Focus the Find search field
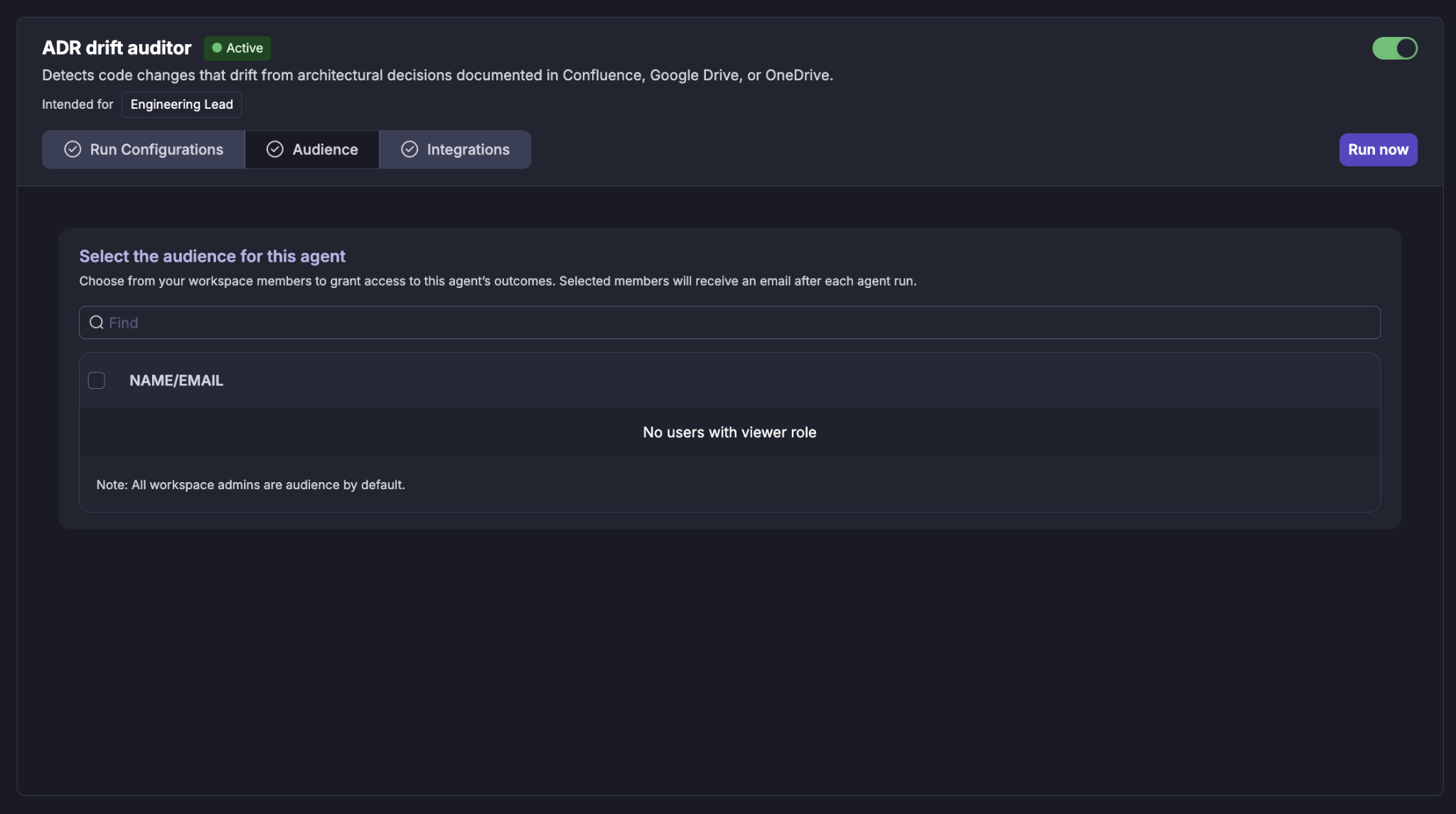This screenshot has width=1456, height=814. (x=729, y=323)
